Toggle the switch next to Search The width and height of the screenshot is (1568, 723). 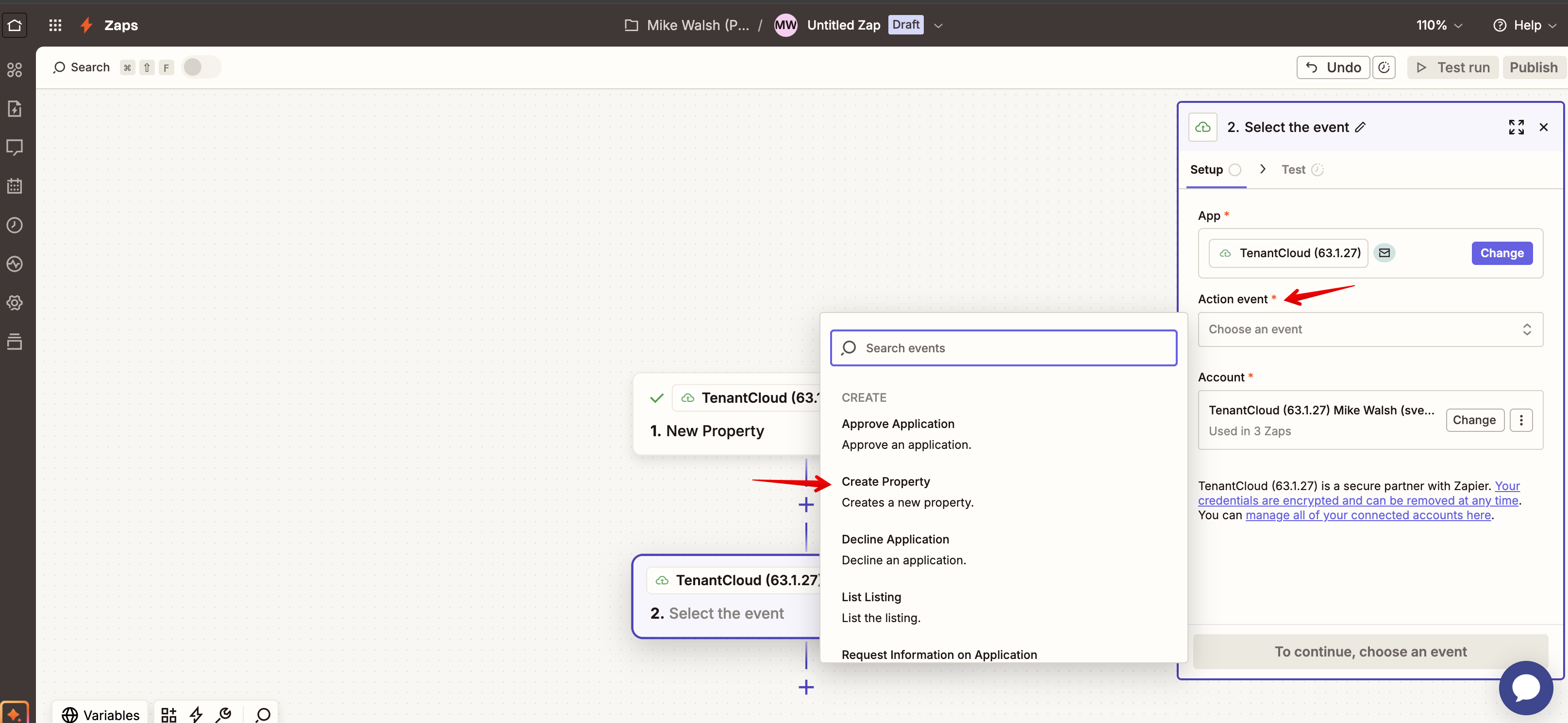click(201, 67)
